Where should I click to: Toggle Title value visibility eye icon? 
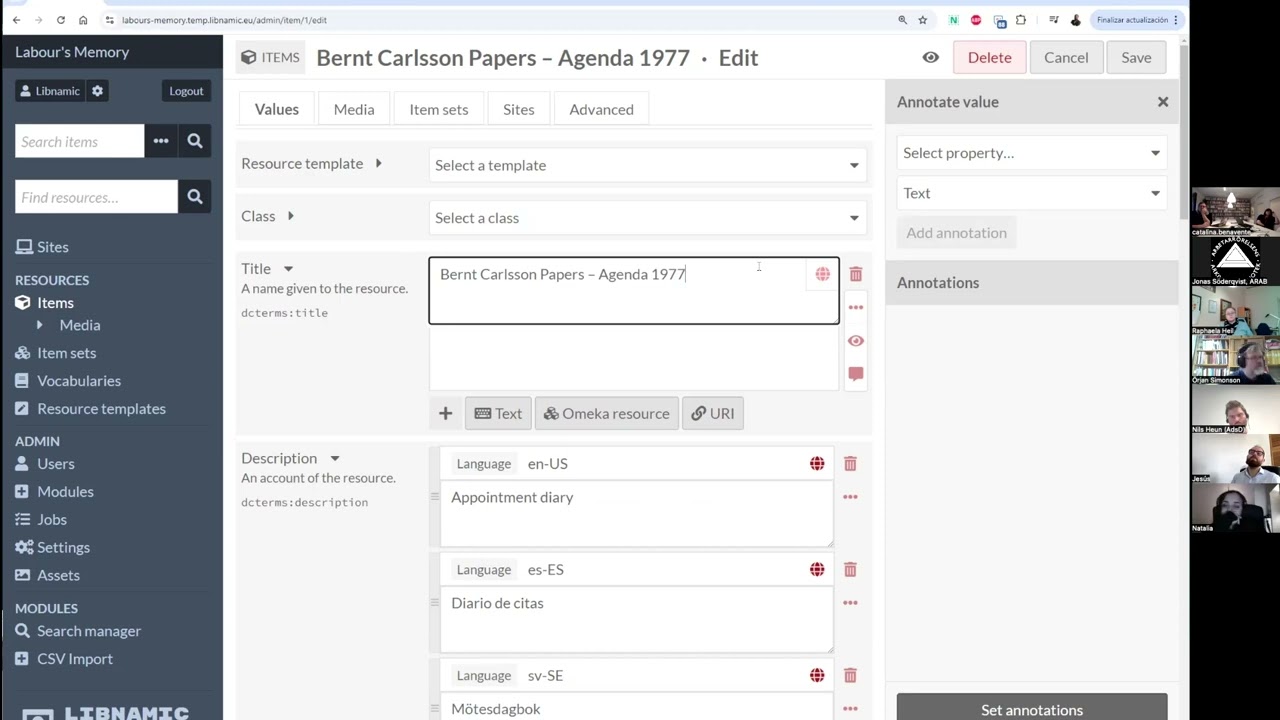pos(856,341)
